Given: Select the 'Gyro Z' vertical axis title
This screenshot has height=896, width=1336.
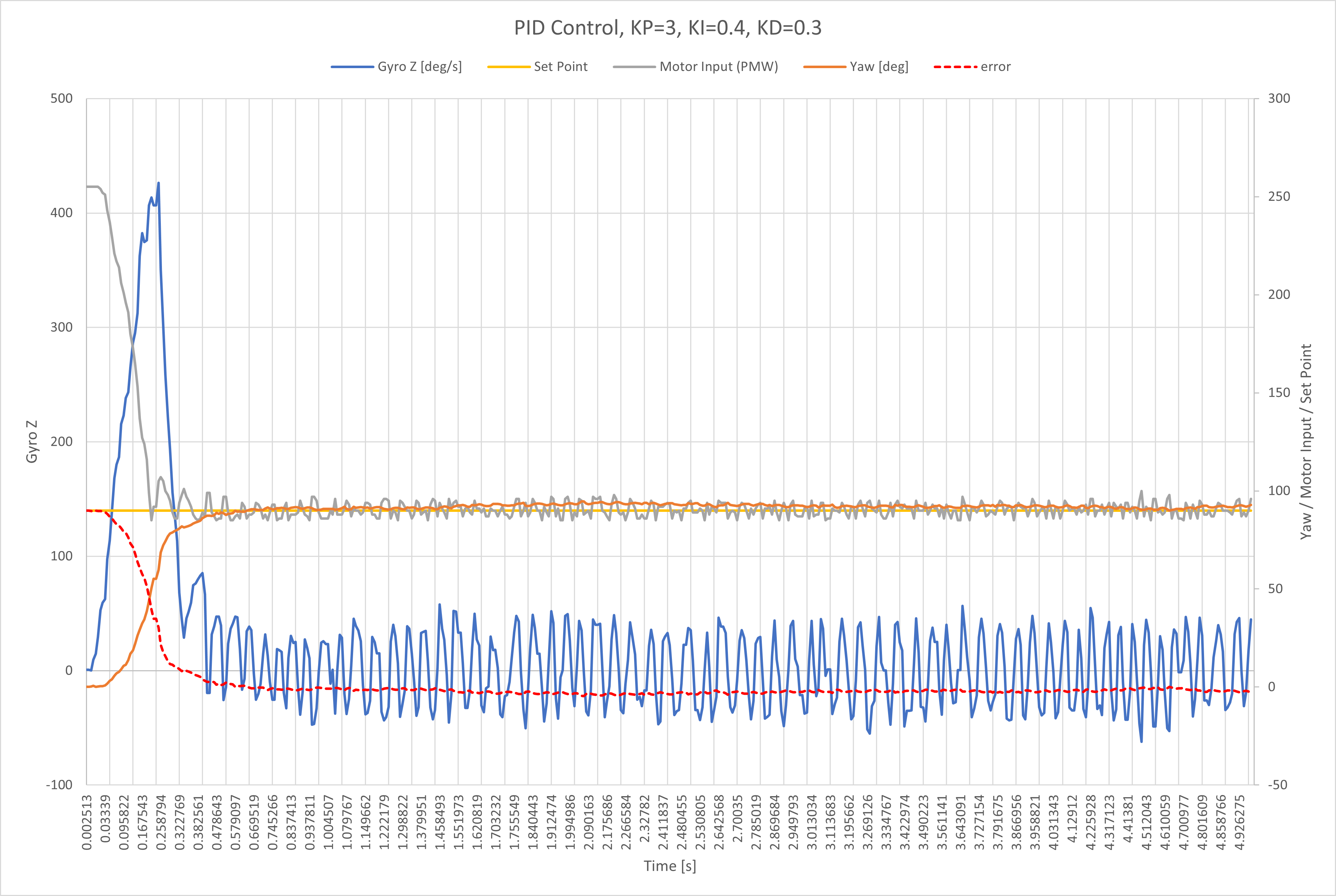Looking at the screenshot, I should tap(32, 442).
